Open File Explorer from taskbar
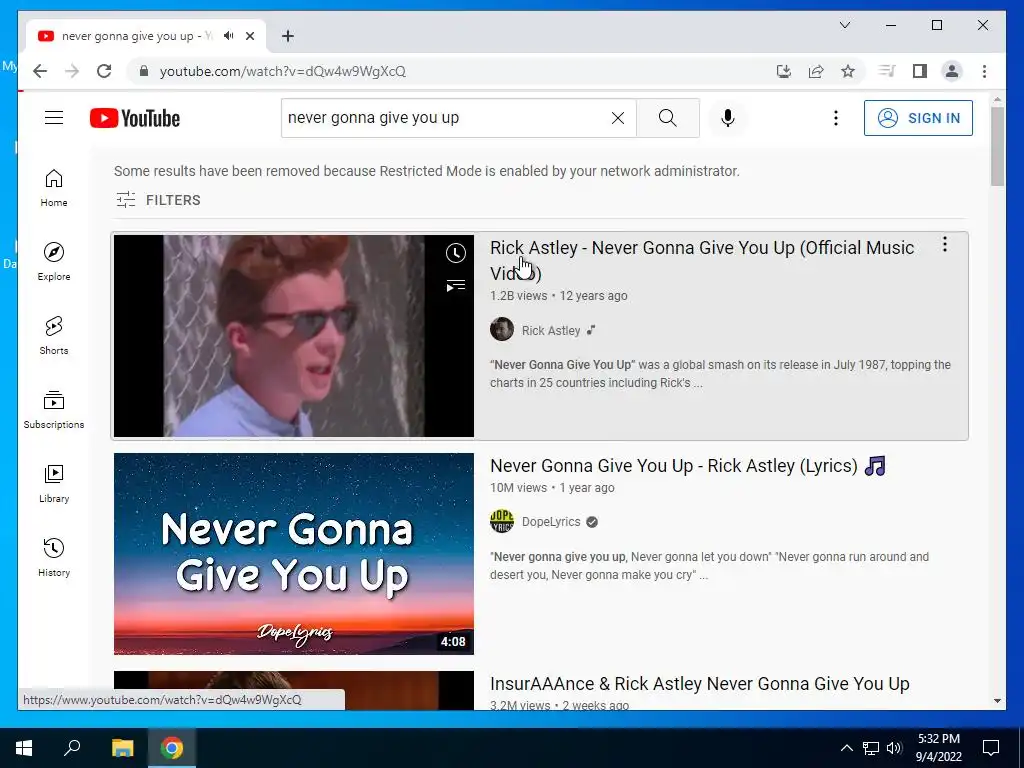Screen dimensions: 1024x768 (x=122, y=748)
